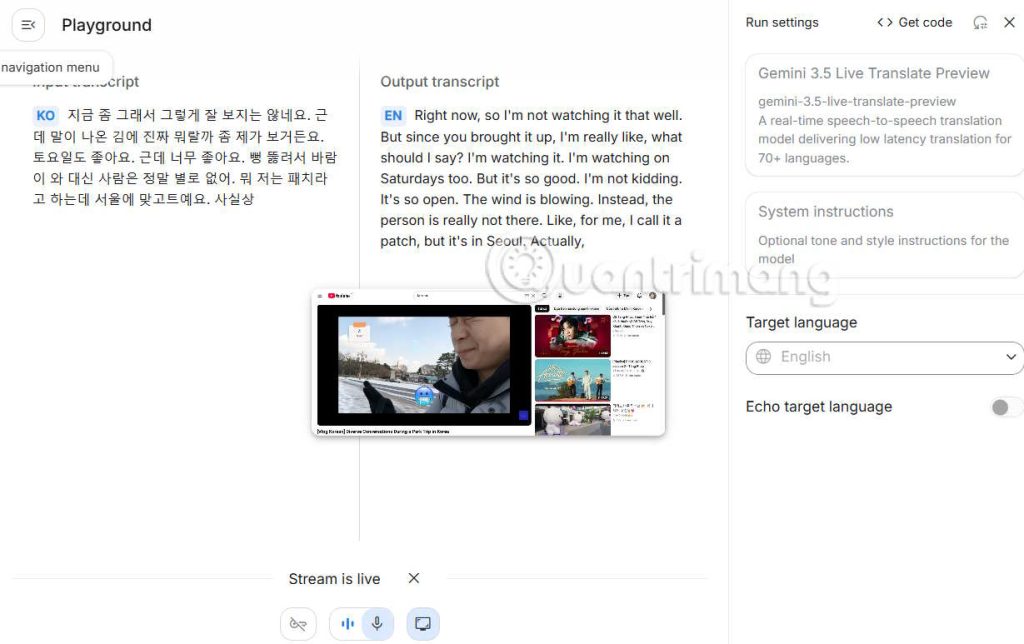1024x644 pixels.
Task: Click the Korean input transcript paragraph
Action: tap(185, 157)
